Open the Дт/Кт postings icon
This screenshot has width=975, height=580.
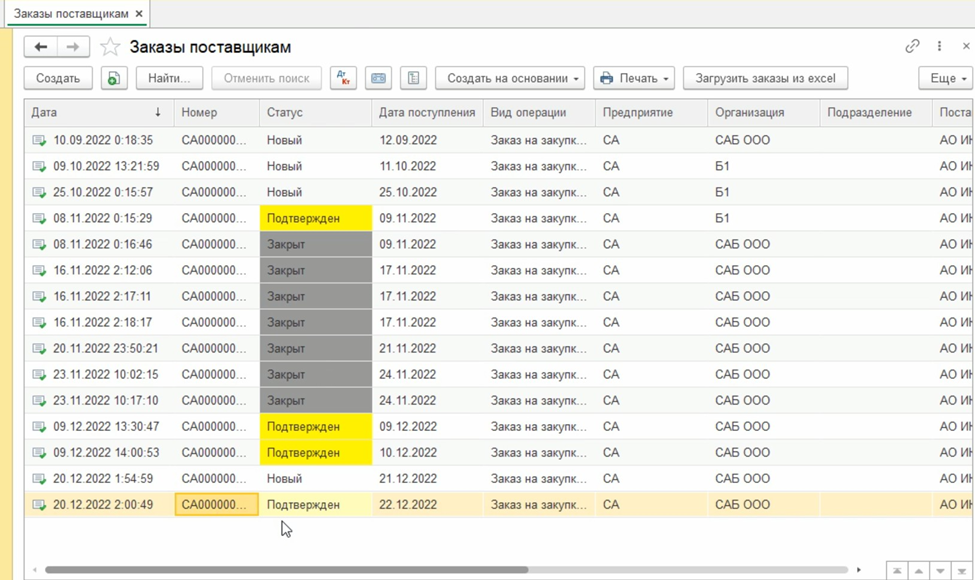(343, 78)
